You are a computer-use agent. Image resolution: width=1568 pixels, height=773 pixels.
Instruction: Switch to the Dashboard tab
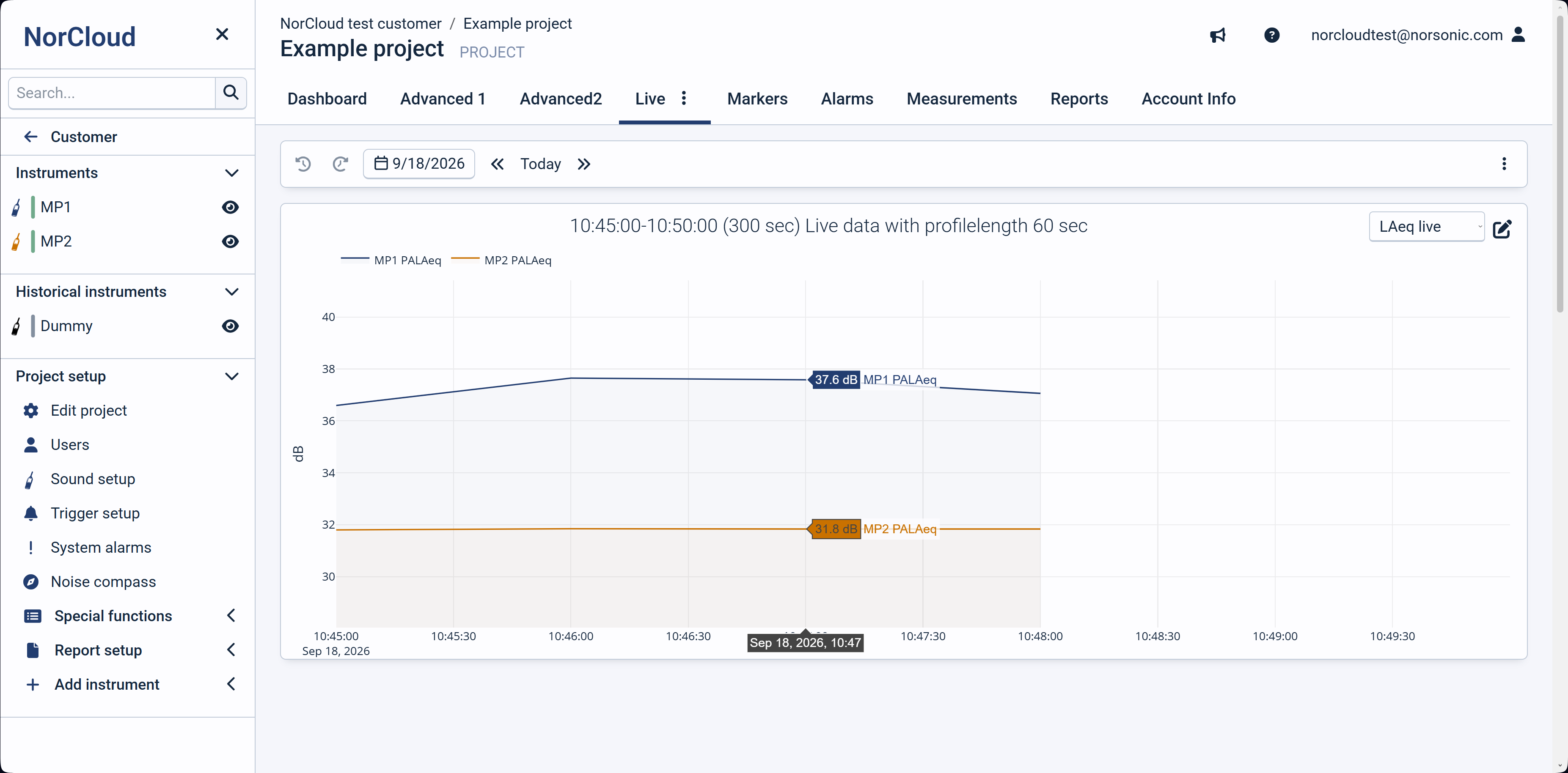[x=327, y=99]
